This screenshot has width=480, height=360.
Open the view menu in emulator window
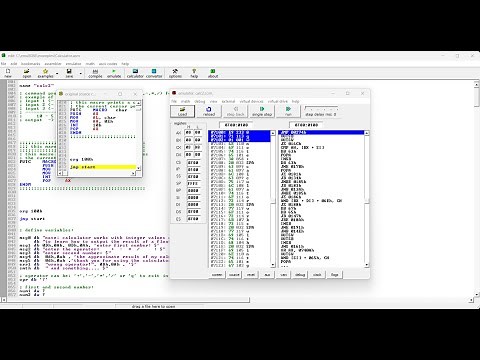[213, 101]
